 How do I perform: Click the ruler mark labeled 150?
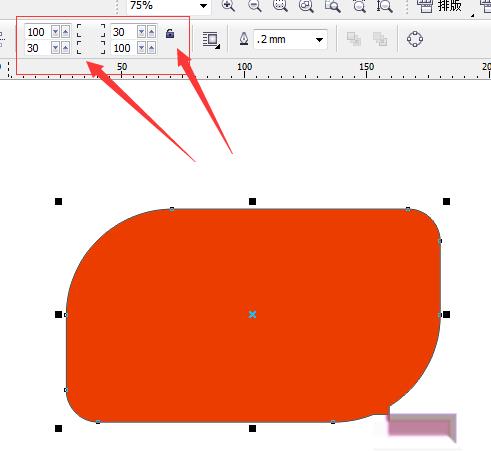(366, 67)
